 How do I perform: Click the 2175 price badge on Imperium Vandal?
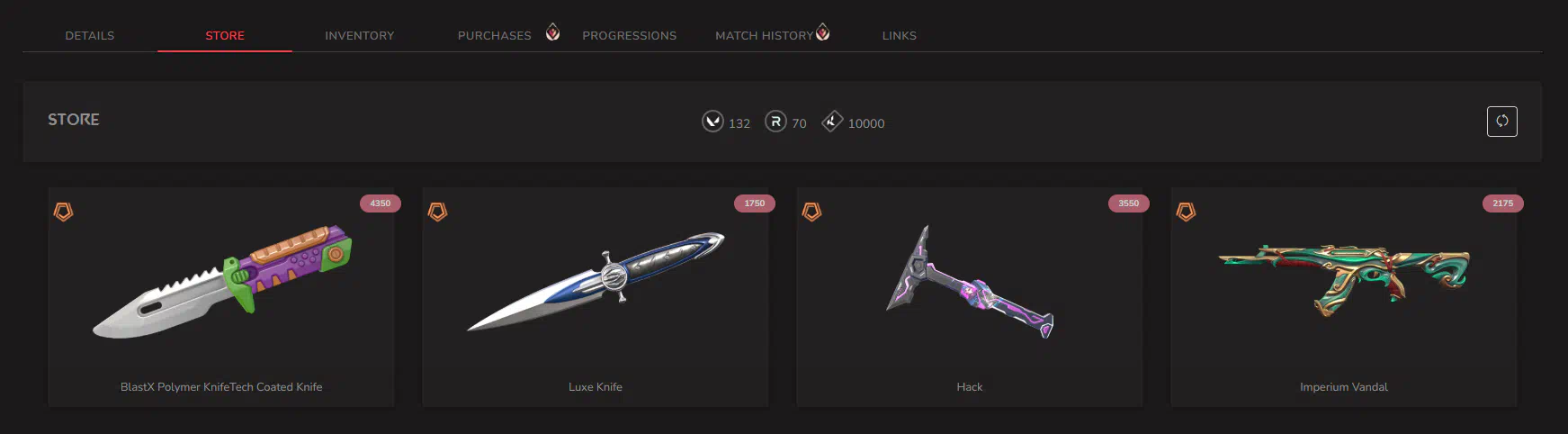pyautogui.click(x=1503, y=203)
